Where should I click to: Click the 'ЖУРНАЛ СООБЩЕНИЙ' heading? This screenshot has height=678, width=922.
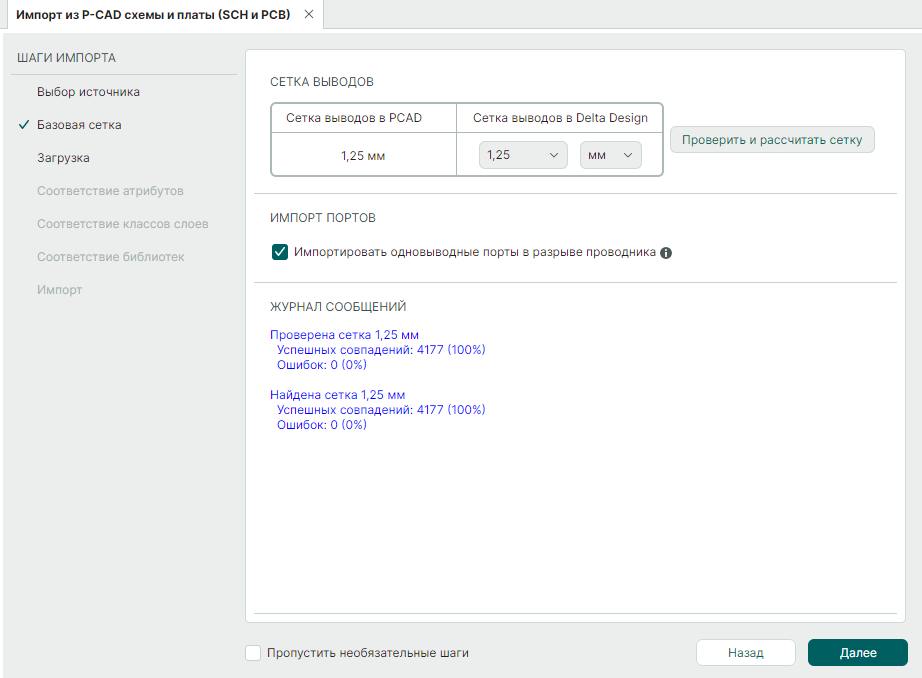(x=338, y=306)
